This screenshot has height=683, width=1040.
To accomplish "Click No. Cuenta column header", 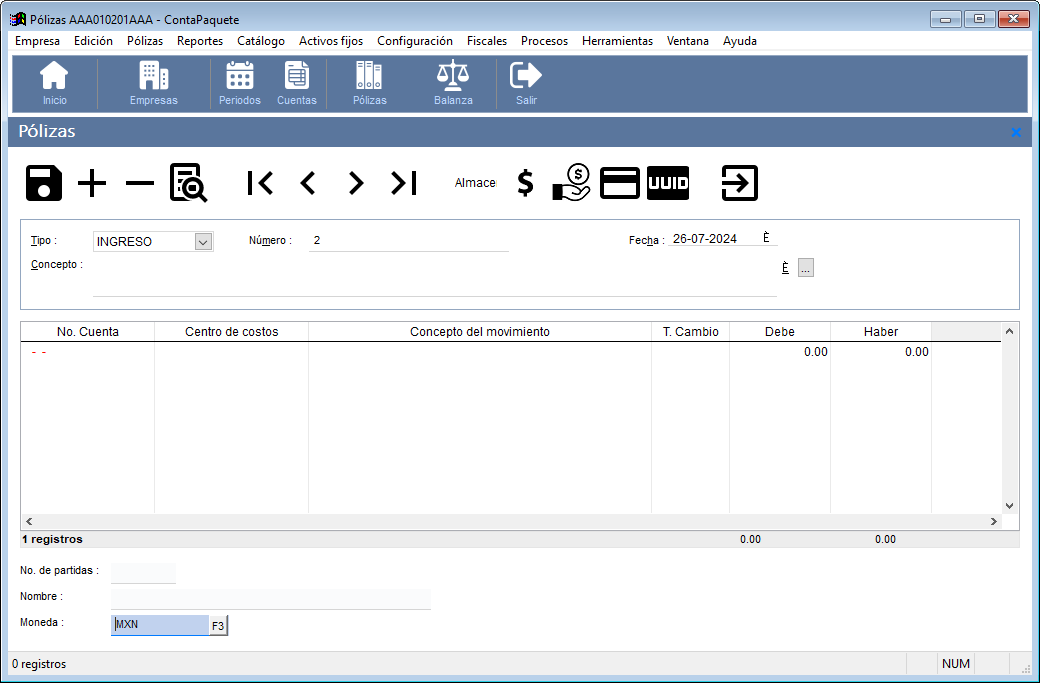I will (88, 332).
